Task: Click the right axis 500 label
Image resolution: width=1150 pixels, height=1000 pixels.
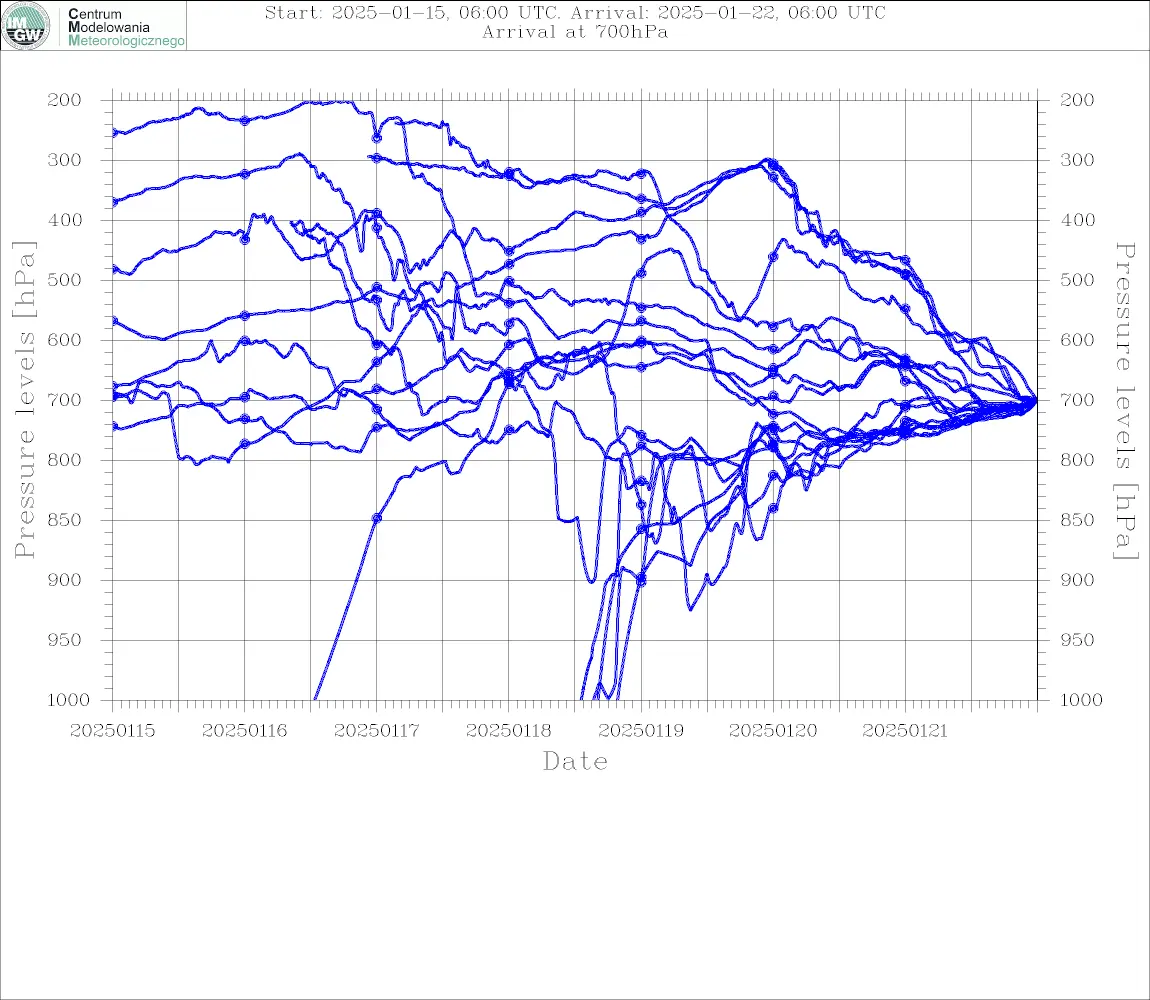Action: (1077, 280)
